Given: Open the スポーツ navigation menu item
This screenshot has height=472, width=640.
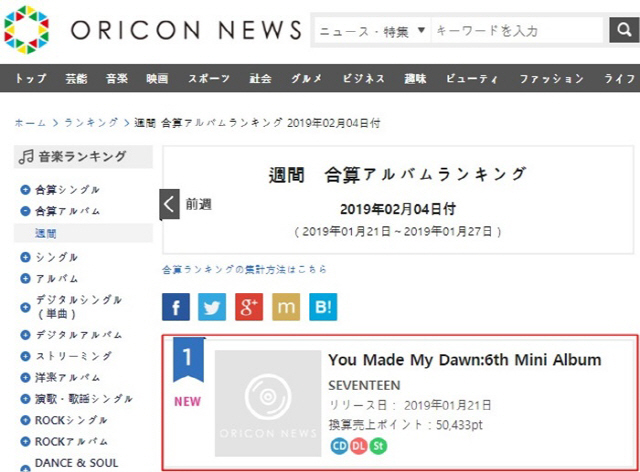Looking at the screenshot, I should (x=209, y=78).
